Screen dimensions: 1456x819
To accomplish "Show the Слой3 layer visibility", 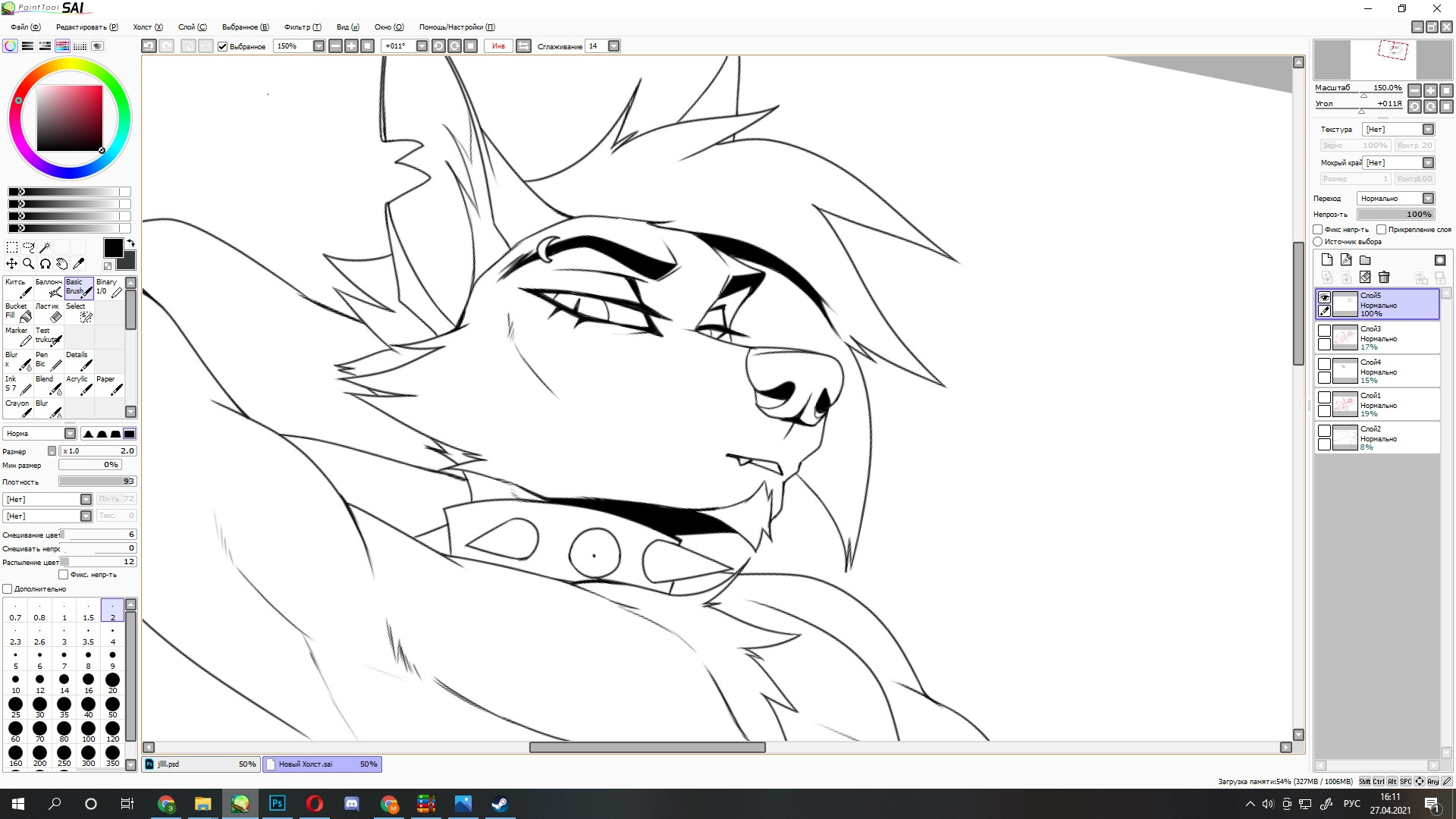I will click(x=1324, y=331).
